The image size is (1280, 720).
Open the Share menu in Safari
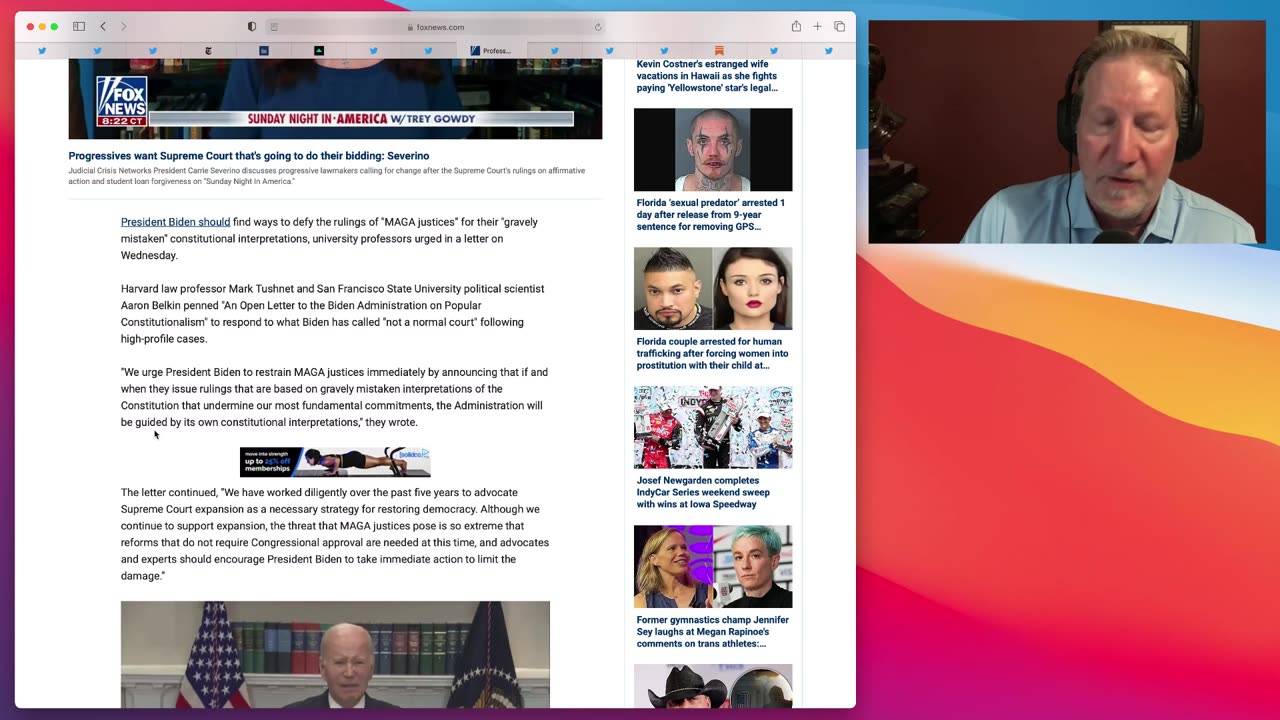click(796, 26)
